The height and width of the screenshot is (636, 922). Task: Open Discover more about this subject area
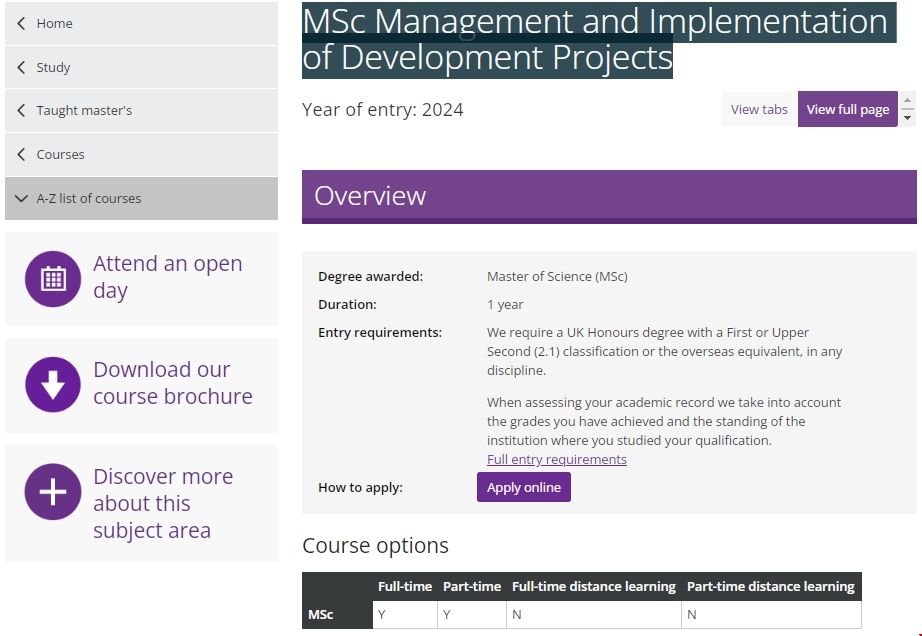pos(162,503)
